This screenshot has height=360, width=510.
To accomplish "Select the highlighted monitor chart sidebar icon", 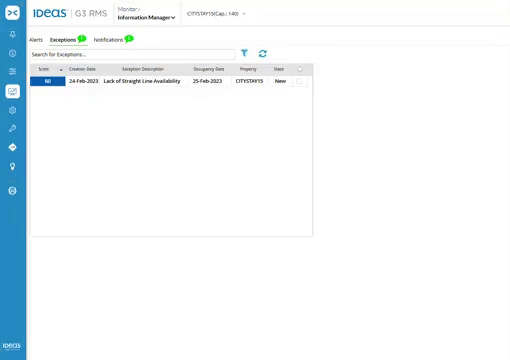I will pos(13,91).
